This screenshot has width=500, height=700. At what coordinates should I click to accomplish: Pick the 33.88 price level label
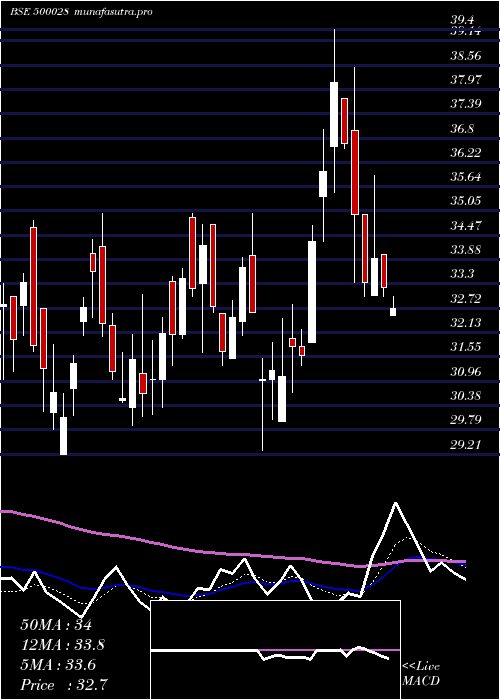pos(465,250)
